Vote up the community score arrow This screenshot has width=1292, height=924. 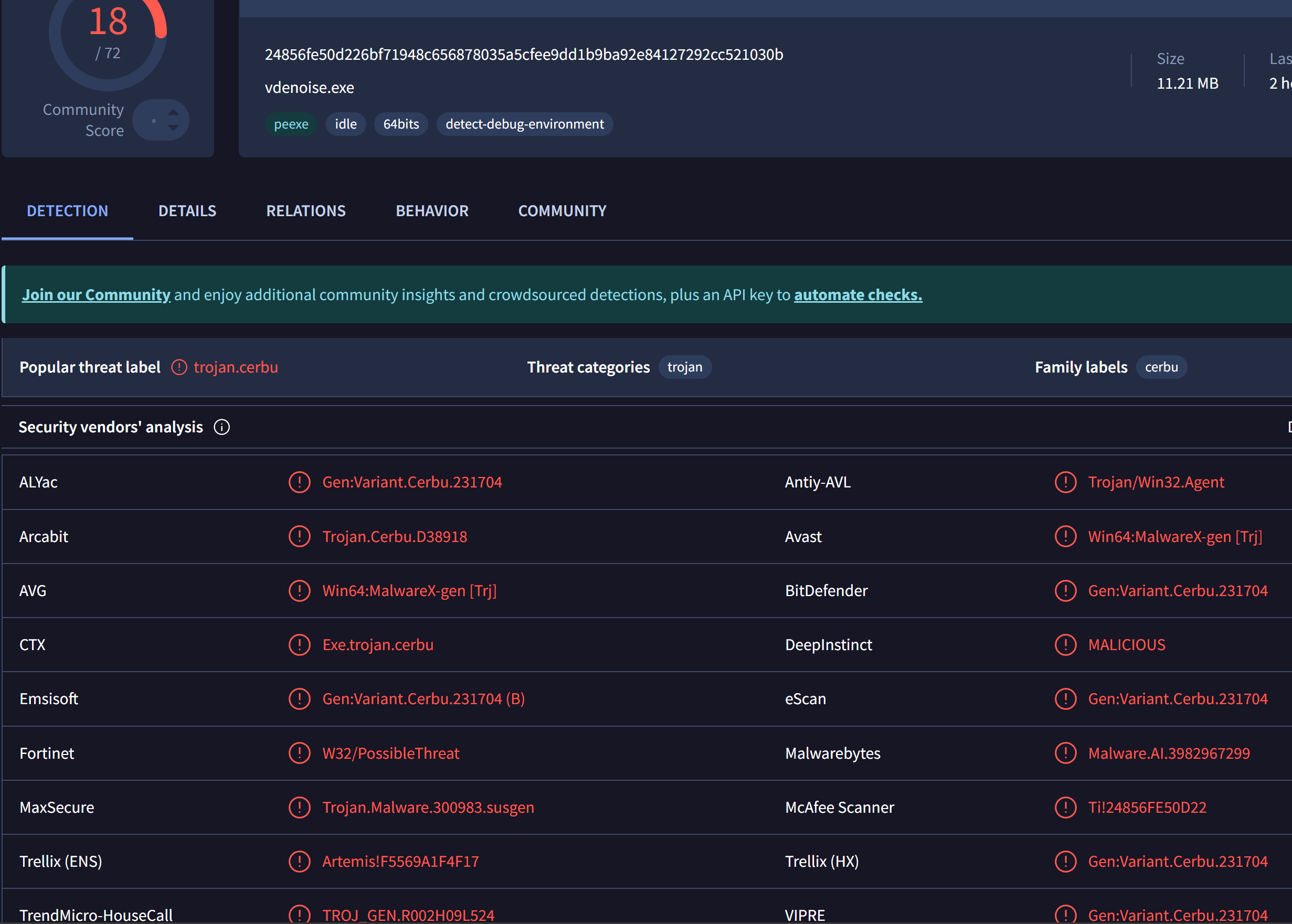click(x=173, y=112)
